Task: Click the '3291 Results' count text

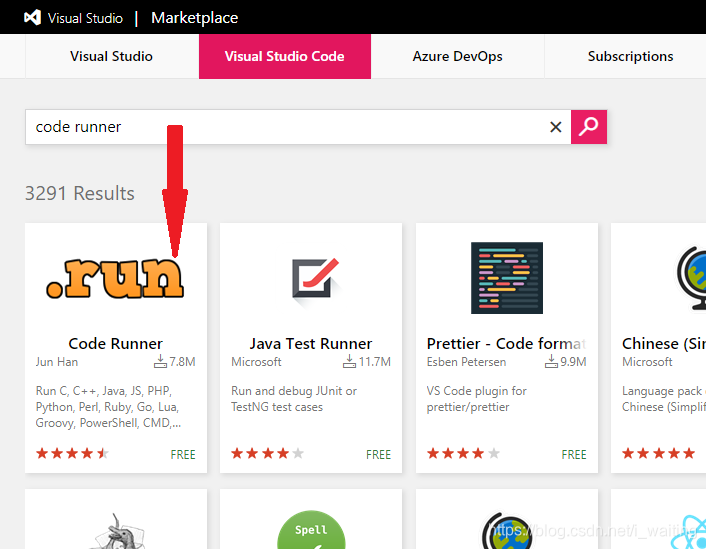Action: click(80, 193)
